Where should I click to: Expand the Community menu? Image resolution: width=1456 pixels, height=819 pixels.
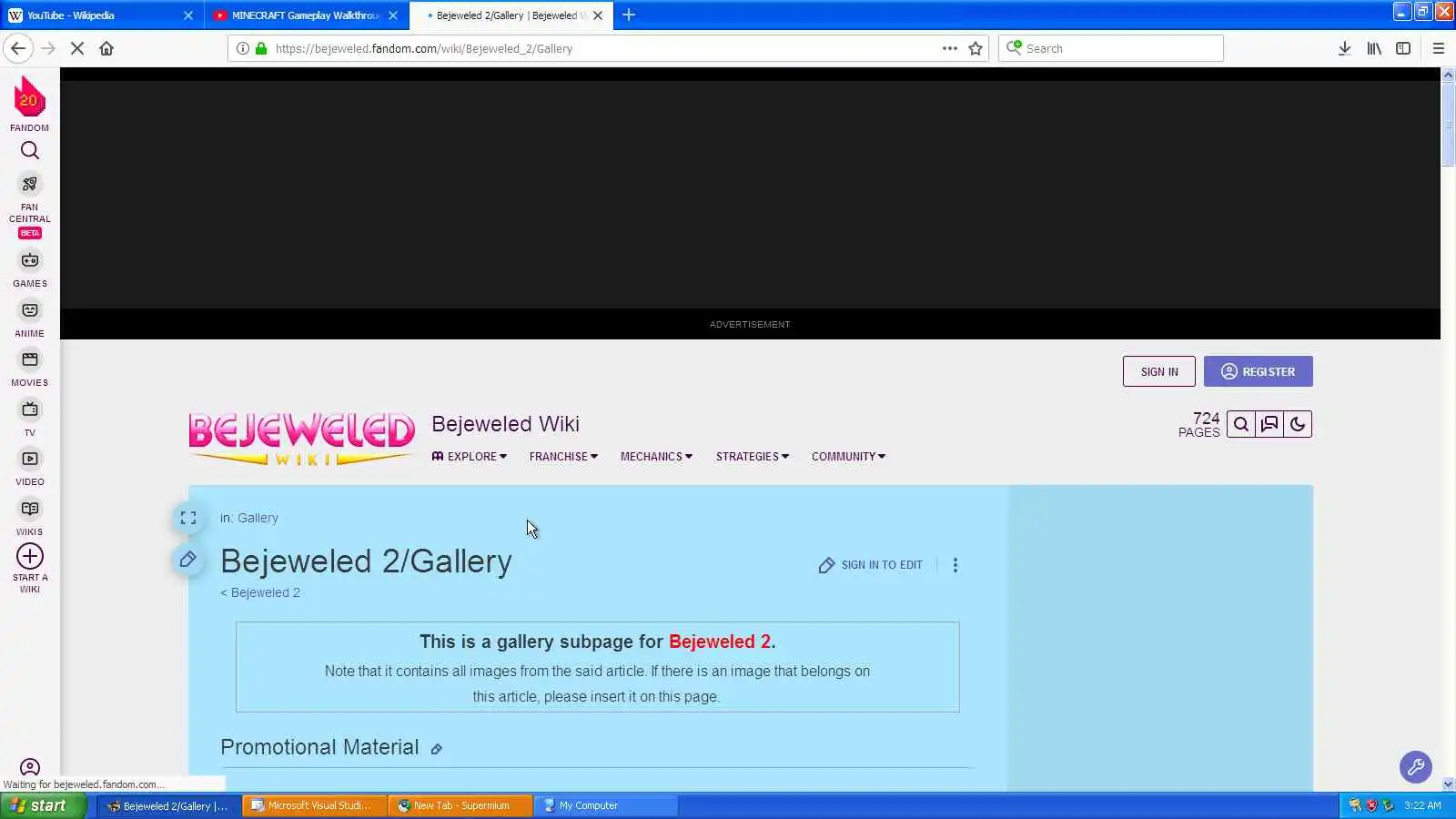coord(848,457)
